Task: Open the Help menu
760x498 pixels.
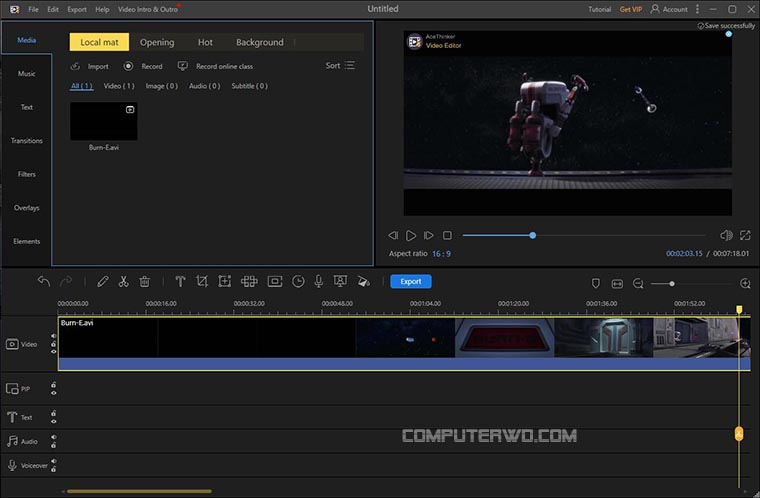Action: 102,9
